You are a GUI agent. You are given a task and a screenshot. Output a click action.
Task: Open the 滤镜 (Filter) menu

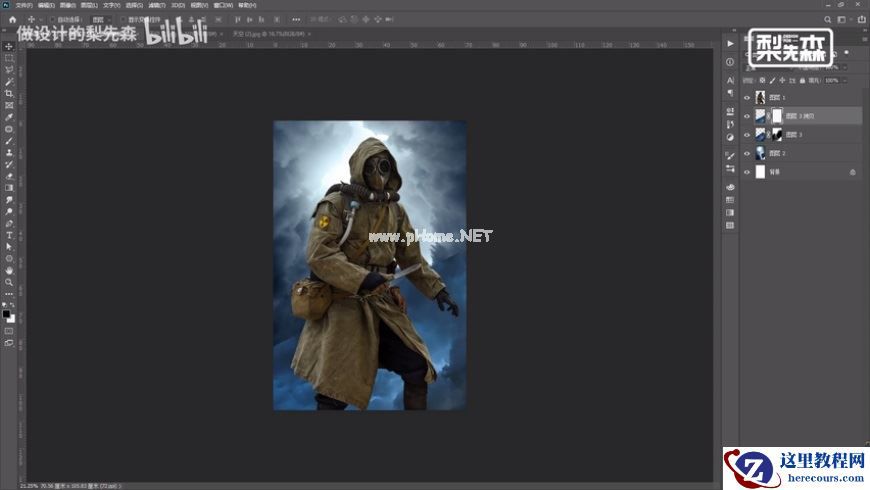pyautogui.click(x=156, y=5)
